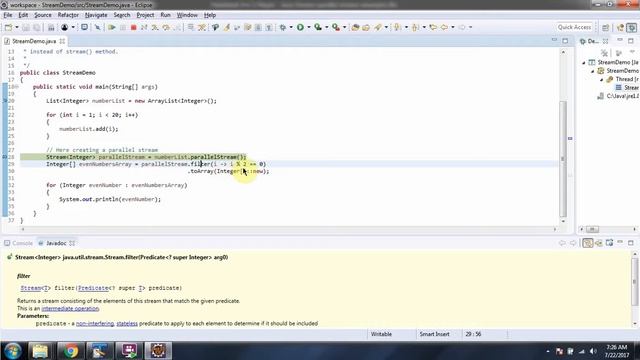Select the Debug view tab
The width and height of the screenshot is (640, 360).
coord(593,41)
